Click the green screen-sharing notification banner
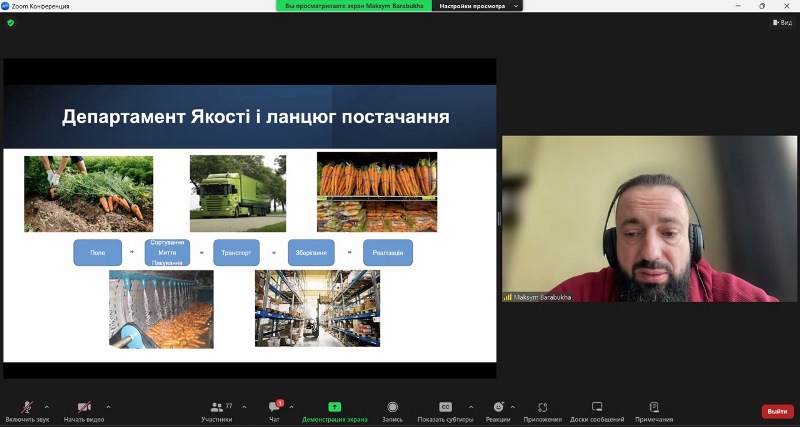The height and width of the screenshot is (427, 800). tap(354, 6)
